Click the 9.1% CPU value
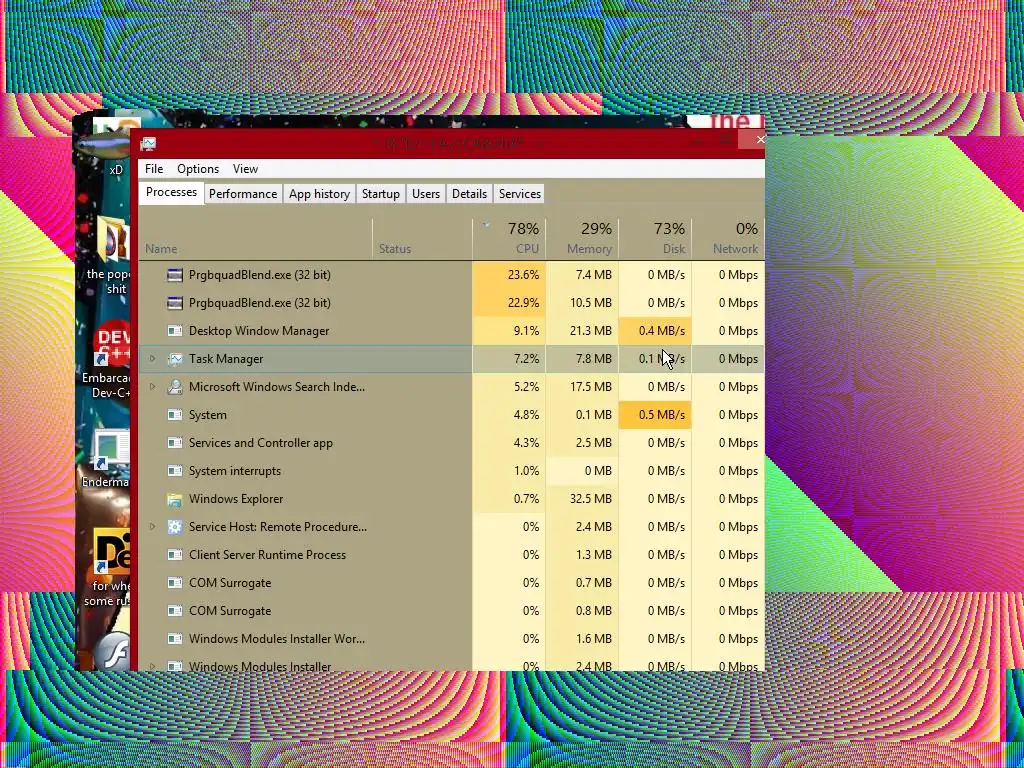Image resolution: width=1024 pixels, height=768 pixels. (x=526, y=331)
